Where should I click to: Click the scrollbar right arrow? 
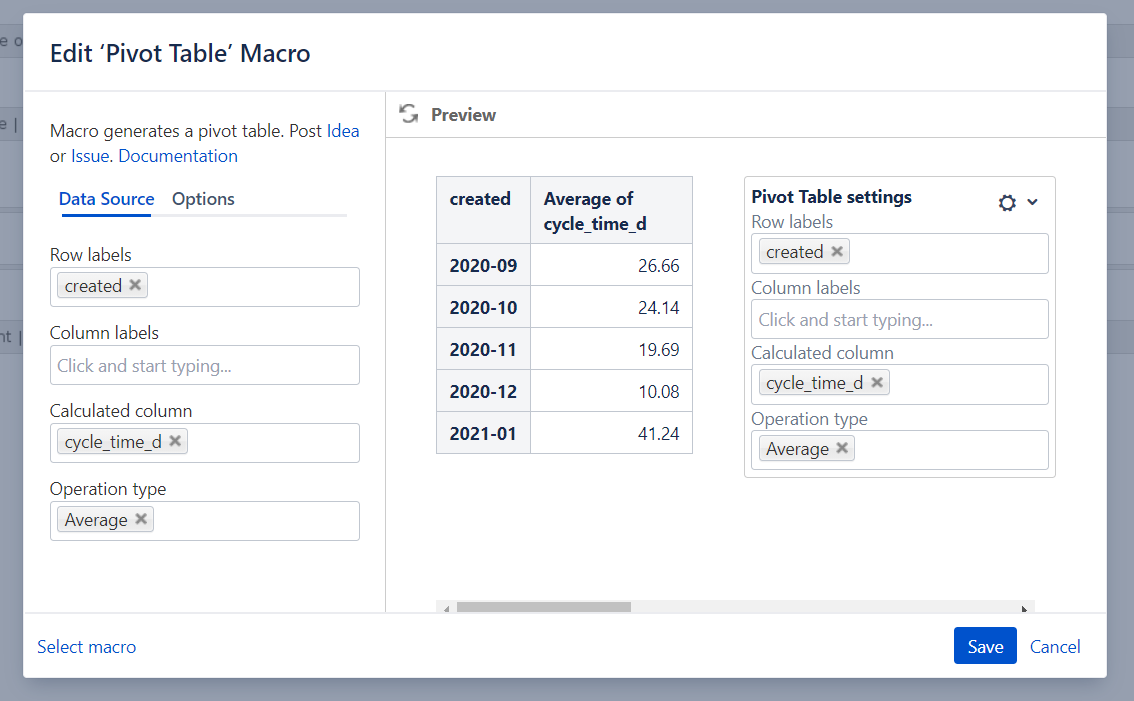coord(1024,608)
